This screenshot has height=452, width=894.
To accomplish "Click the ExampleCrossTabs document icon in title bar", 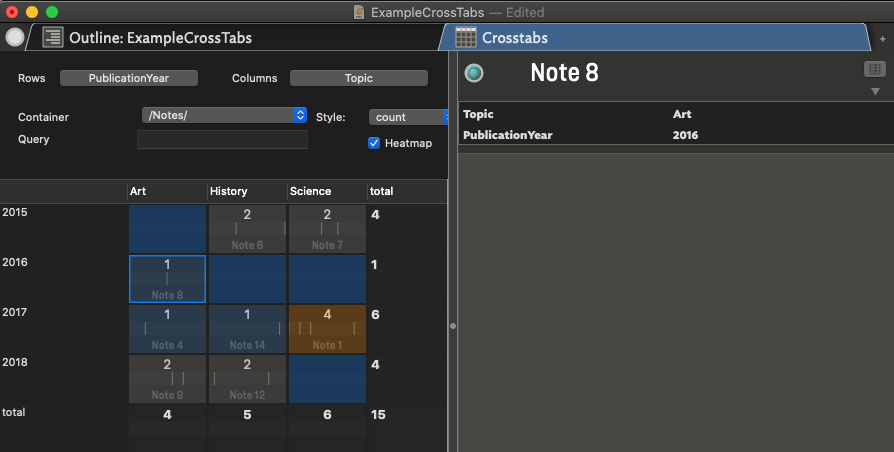I will [360, 12].
